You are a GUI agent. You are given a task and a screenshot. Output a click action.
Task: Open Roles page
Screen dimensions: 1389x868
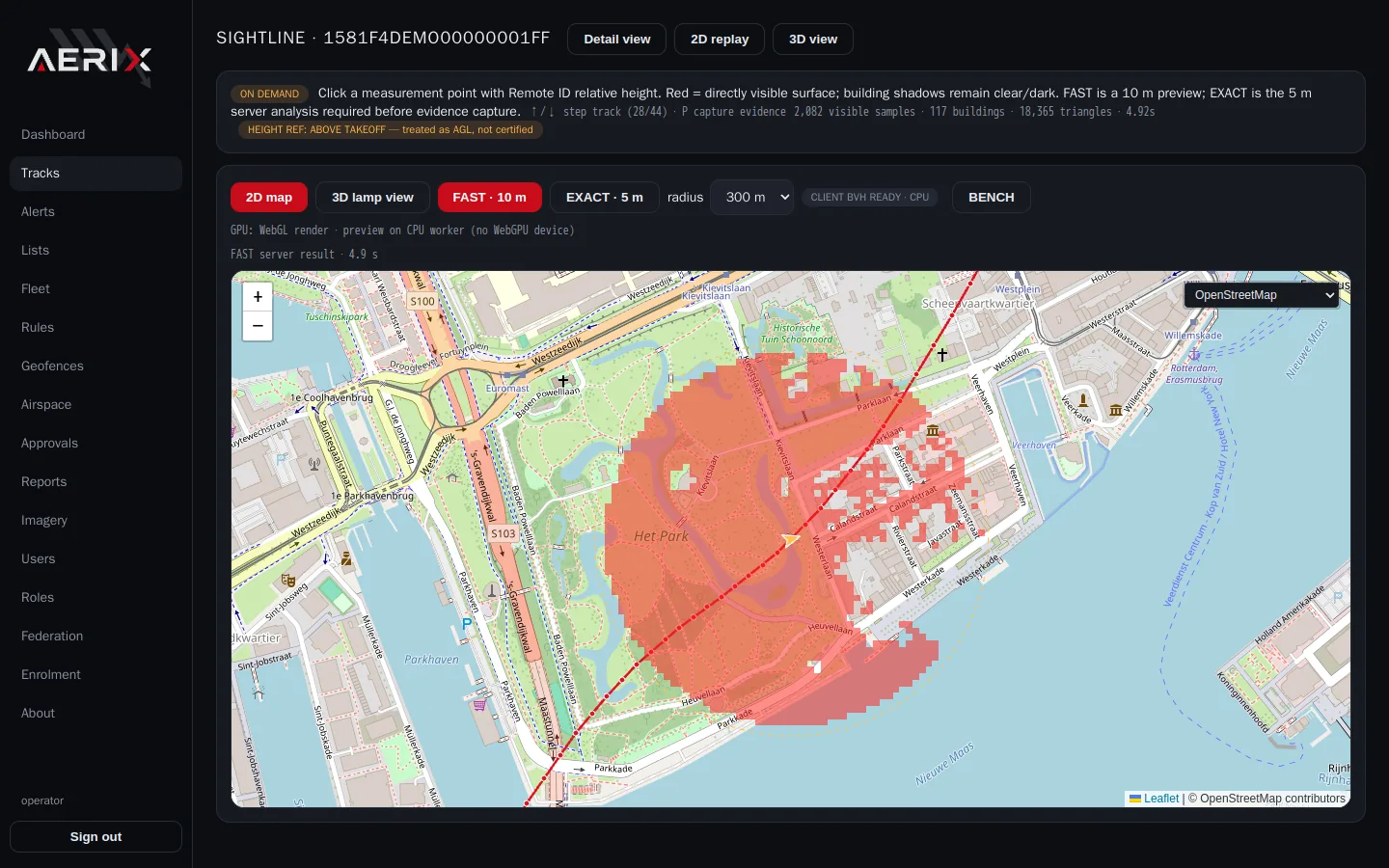(95, 597)
